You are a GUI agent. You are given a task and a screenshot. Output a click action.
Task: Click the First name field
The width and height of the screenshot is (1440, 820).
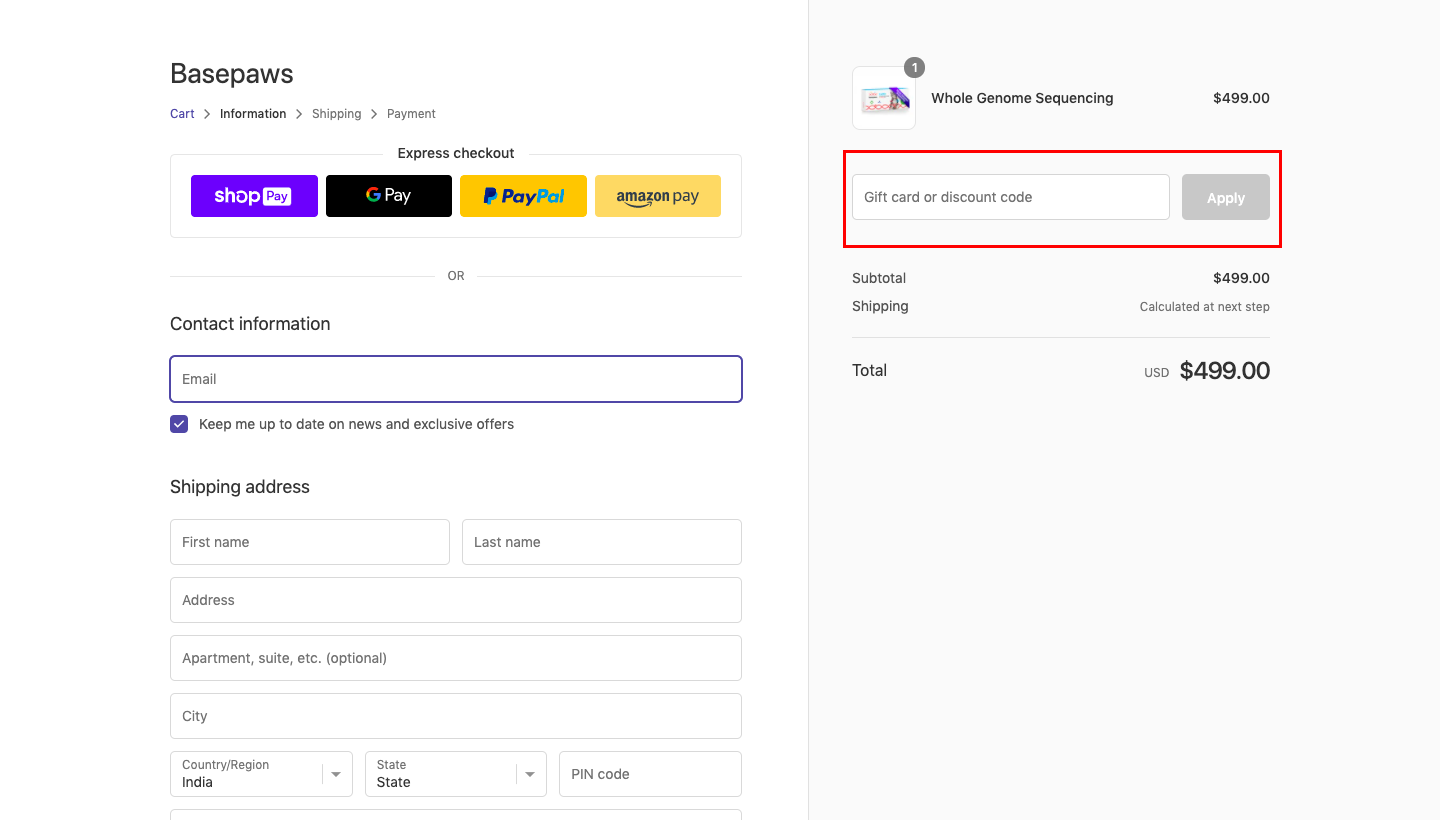coord(310,542)
